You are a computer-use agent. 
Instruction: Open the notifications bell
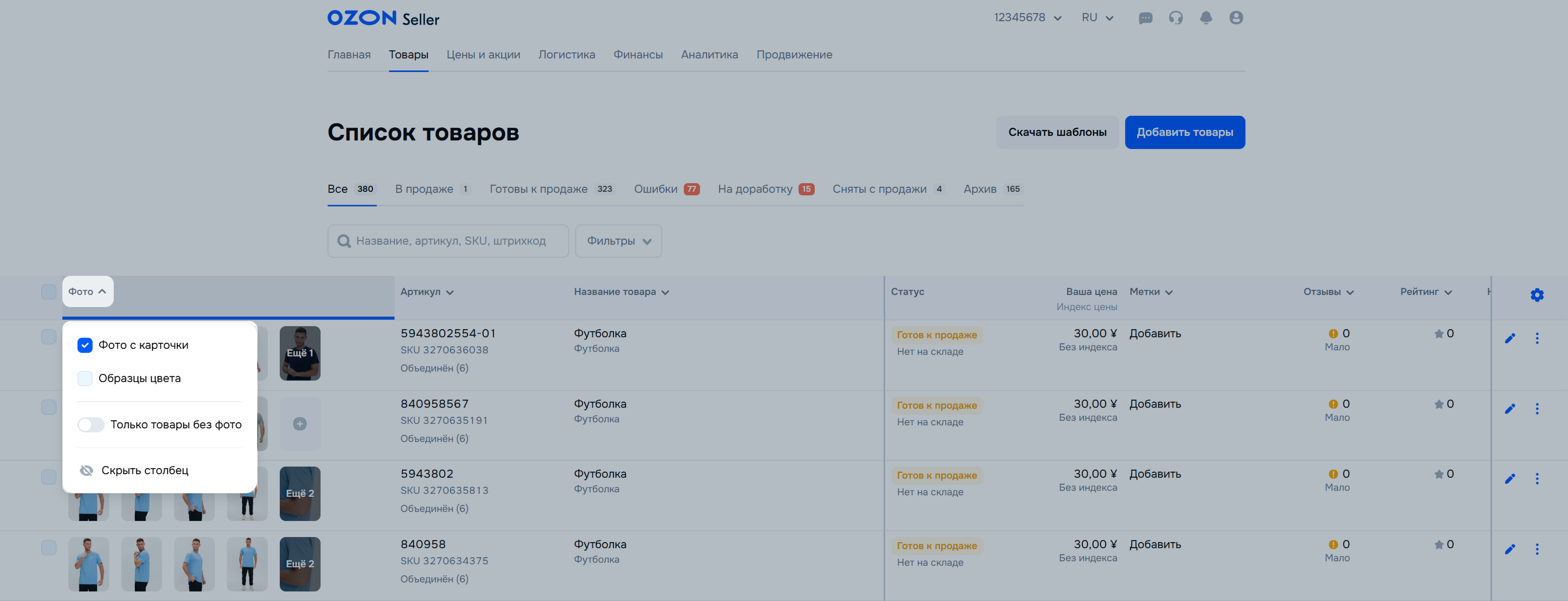[x=1206, y=18]
